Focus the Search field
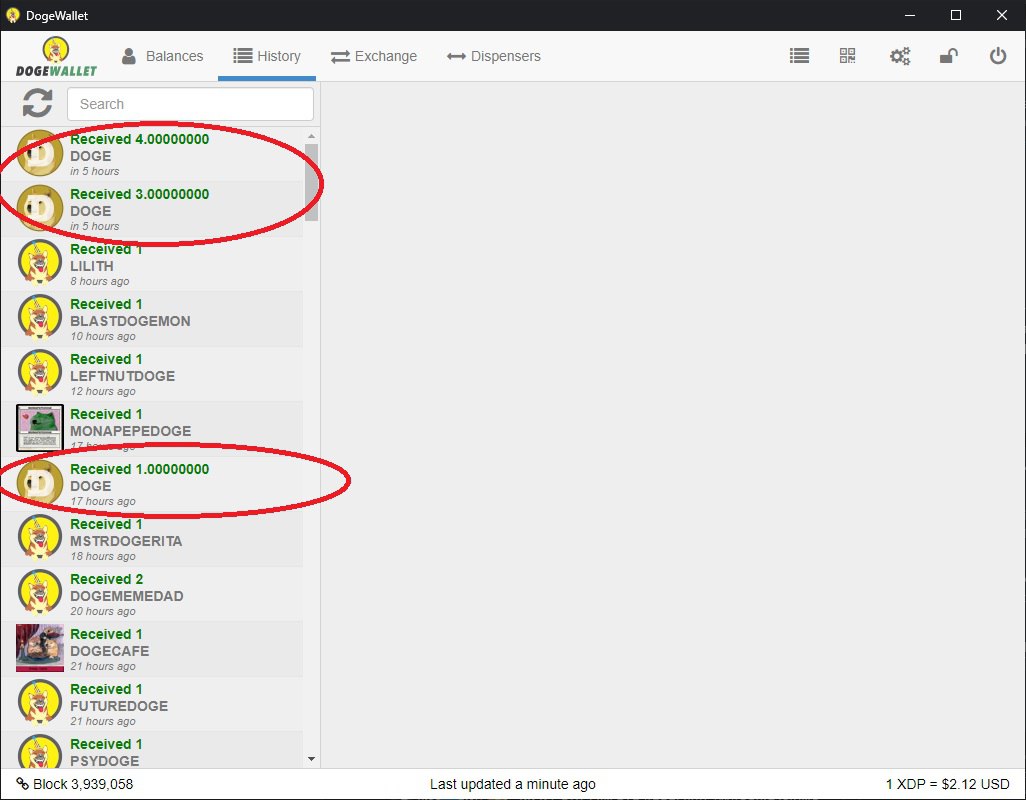The height and width of the screenshot is (800, 1026). (x=190, y=104)
